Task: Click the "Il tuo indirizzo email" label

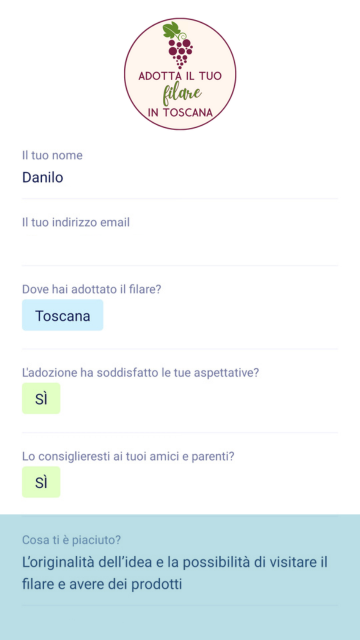Action: tap(76, 222)
